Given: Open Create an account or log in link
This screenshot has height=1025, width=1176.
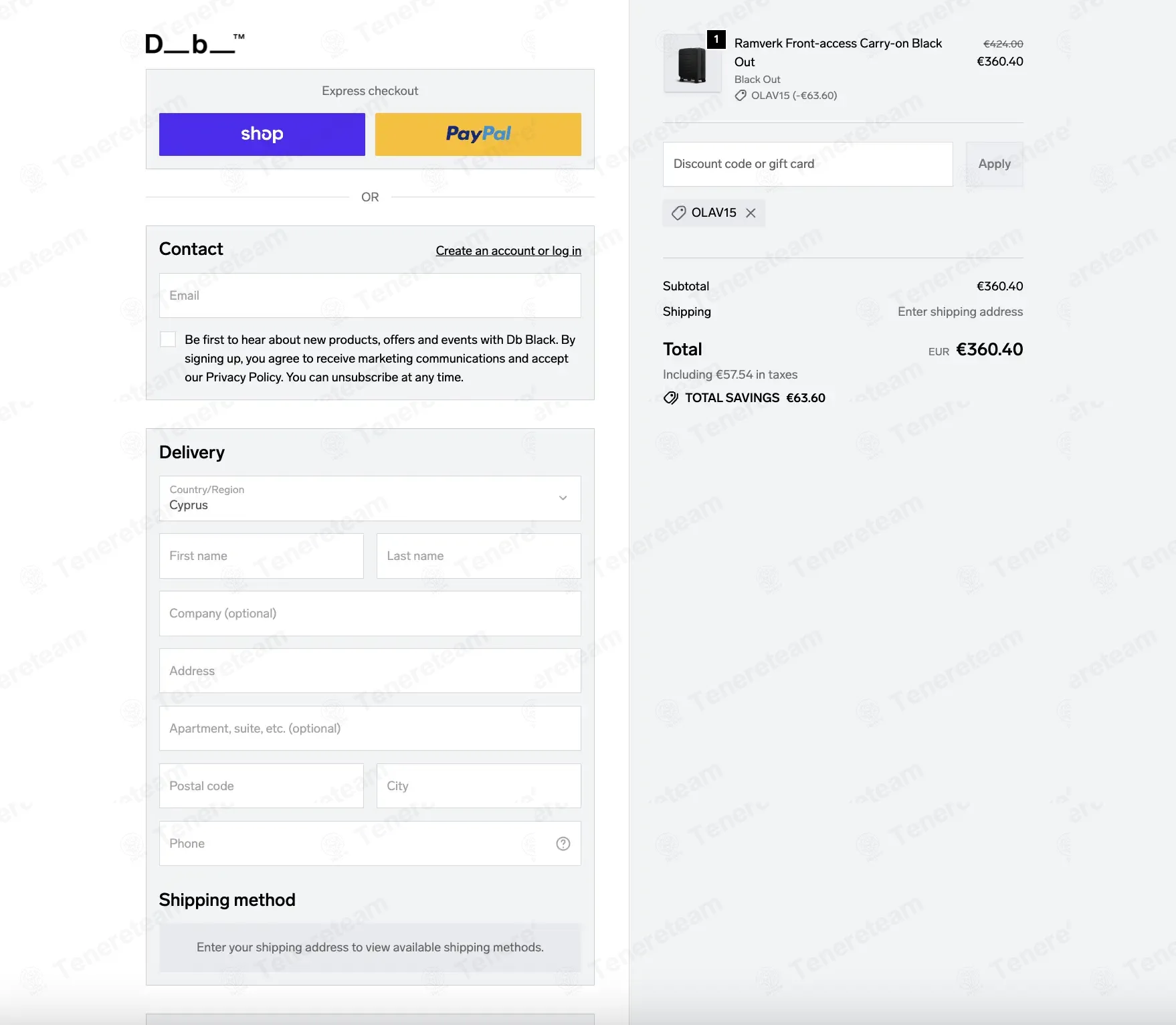Looking at the screenshot, I should 508,250.
